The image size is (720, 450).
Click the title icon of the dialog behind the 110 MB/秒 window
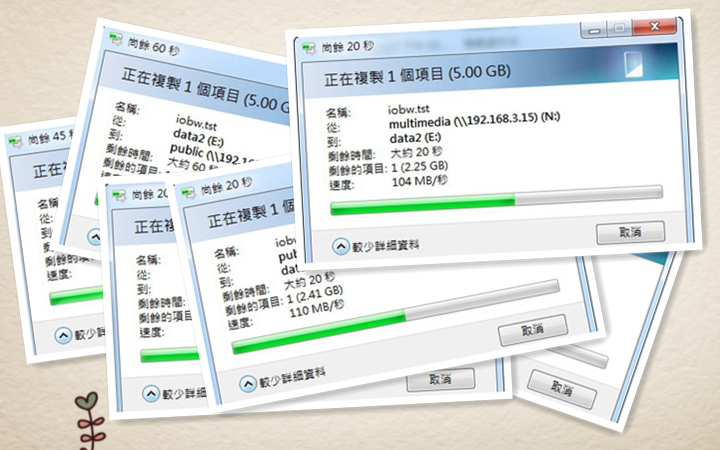click(x=119, y=196)
